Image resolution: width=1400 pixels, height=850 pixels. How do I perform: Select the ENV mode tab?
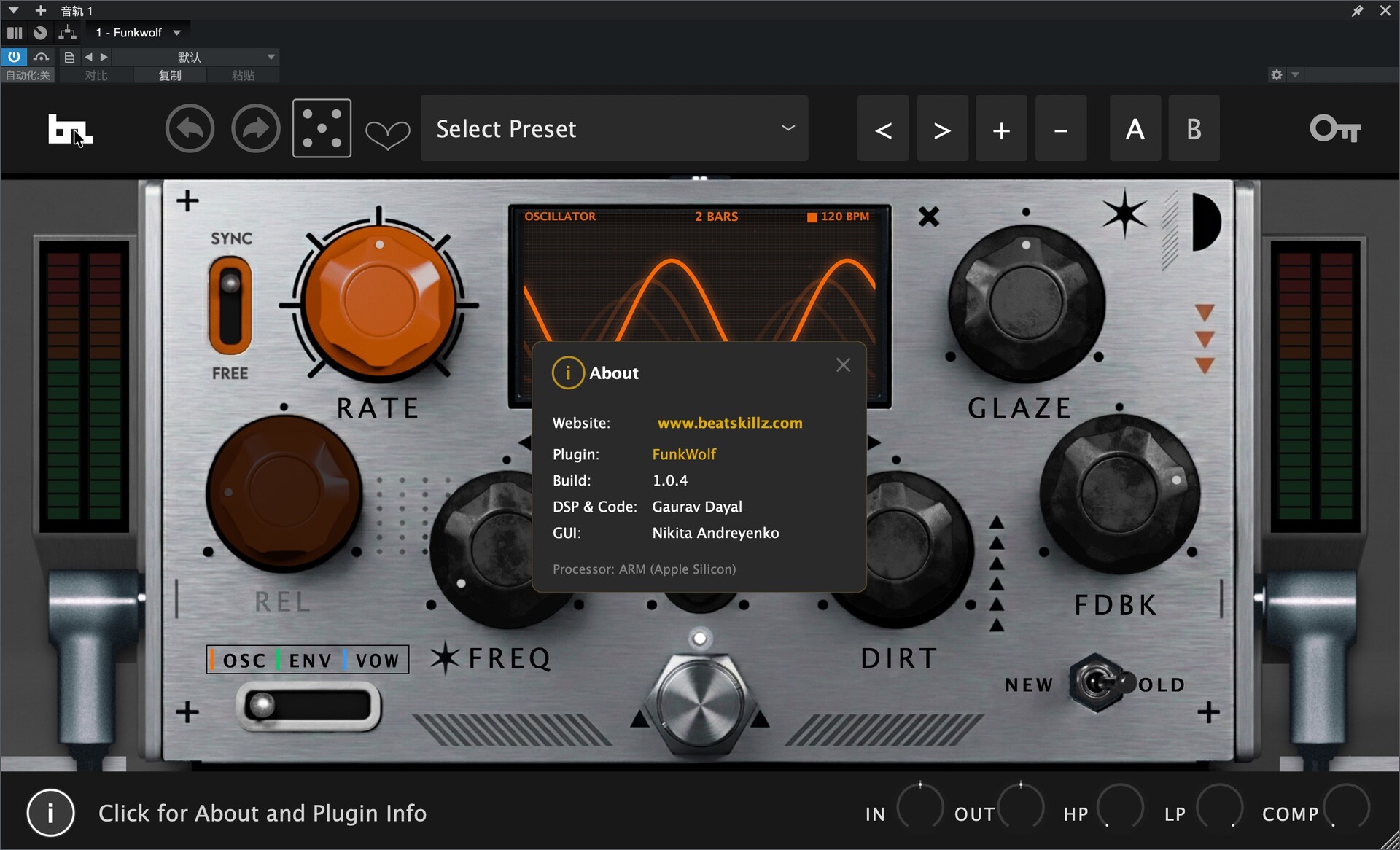[x=310, y=660]
